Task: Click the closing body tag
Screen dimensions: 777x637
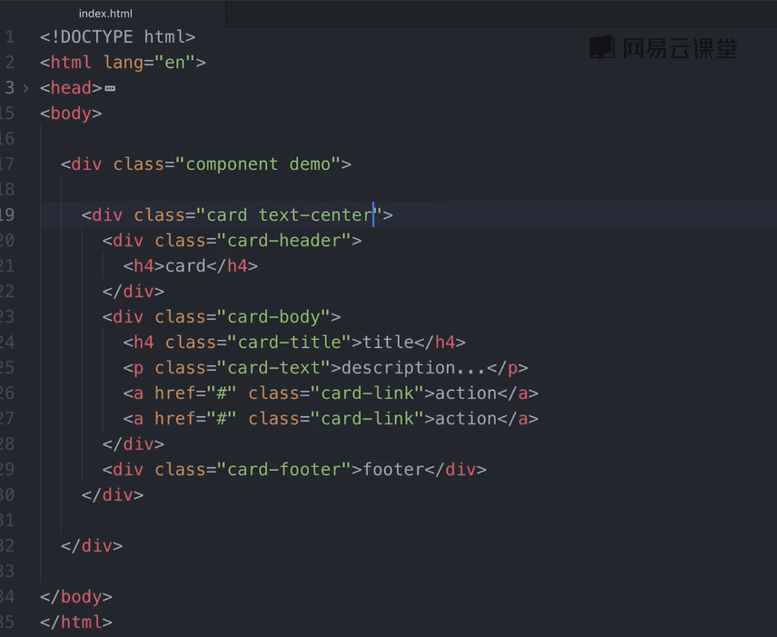Action: [76, 597]
